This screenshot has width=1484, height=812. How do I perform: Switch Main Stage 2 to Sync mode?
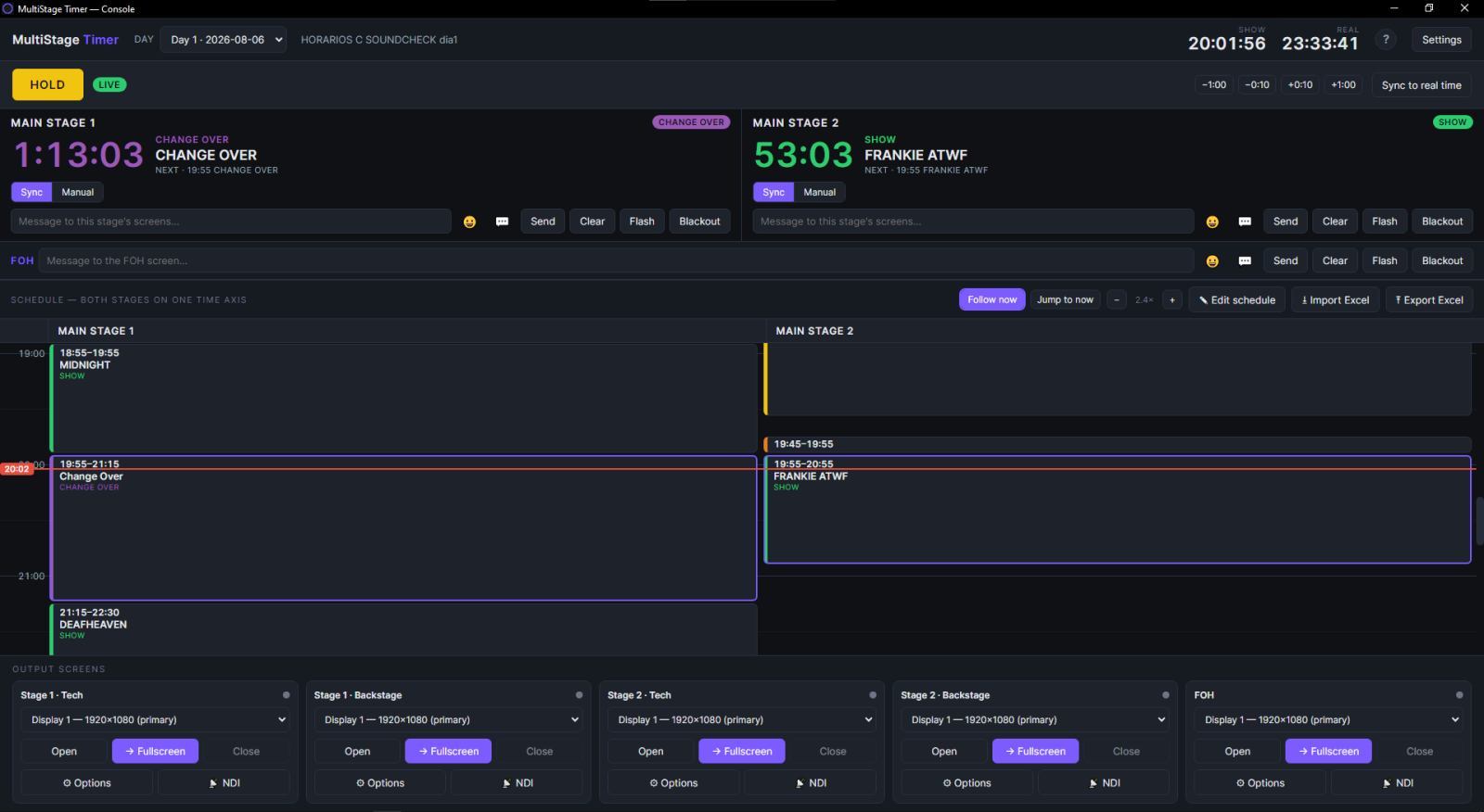pos(774,192)
